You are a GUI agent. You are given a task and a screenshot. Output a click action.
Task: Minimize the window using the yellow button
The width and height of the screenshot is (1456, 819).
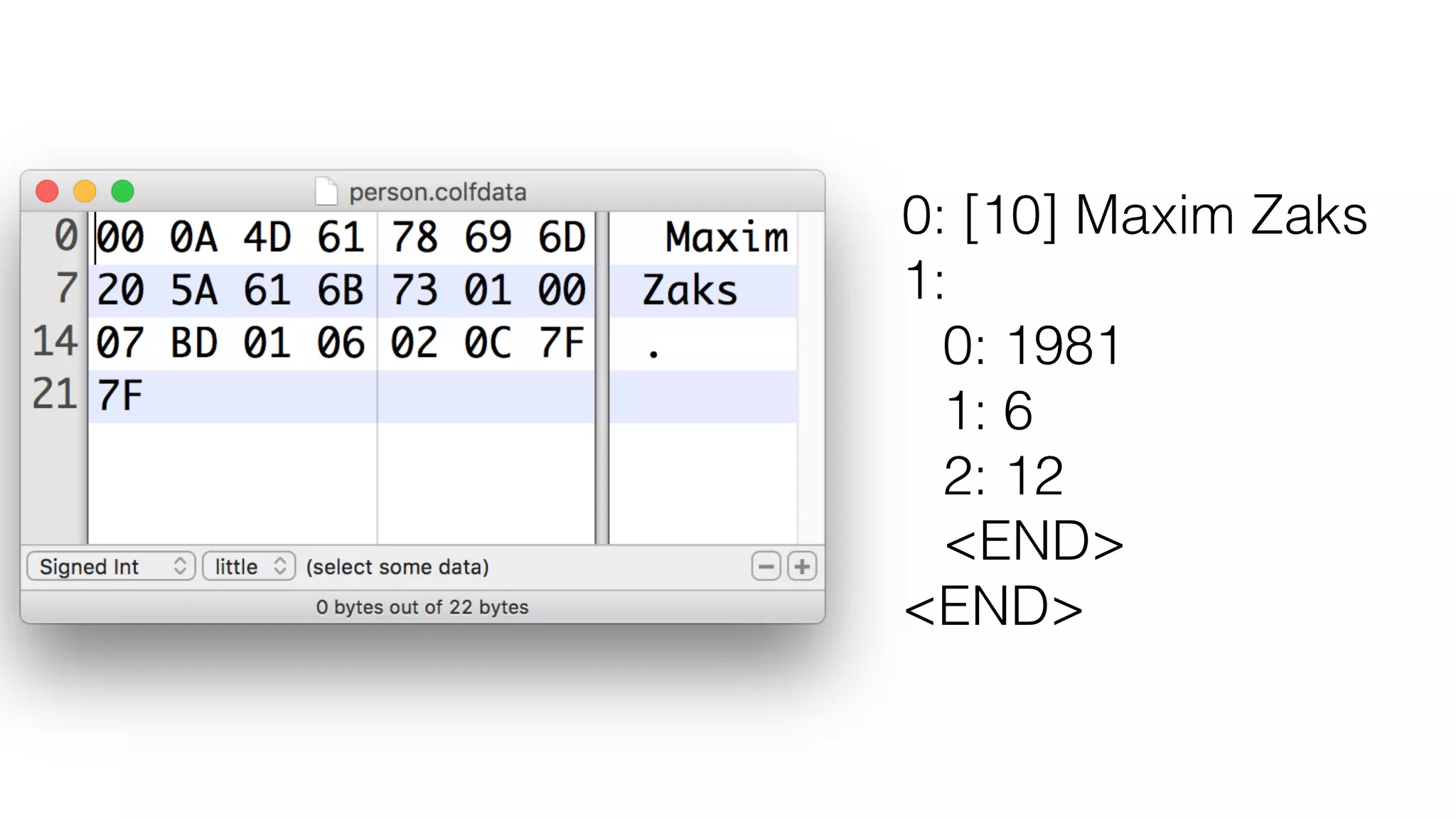click(x=85, y=191)
